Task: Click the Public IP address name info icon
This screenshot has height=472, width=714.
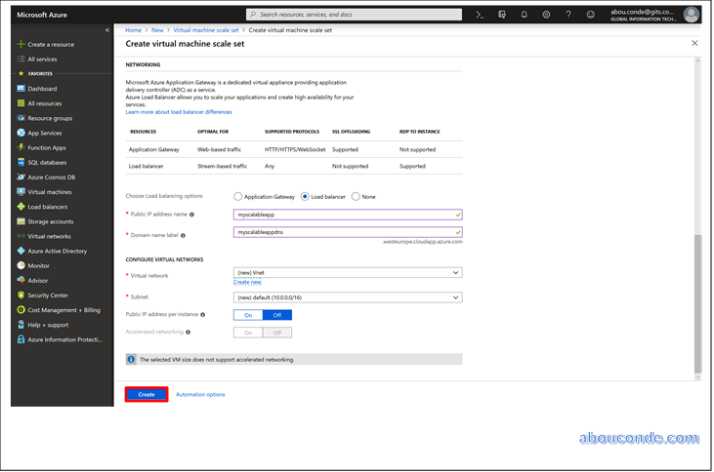Action: (x=191, y=215)
